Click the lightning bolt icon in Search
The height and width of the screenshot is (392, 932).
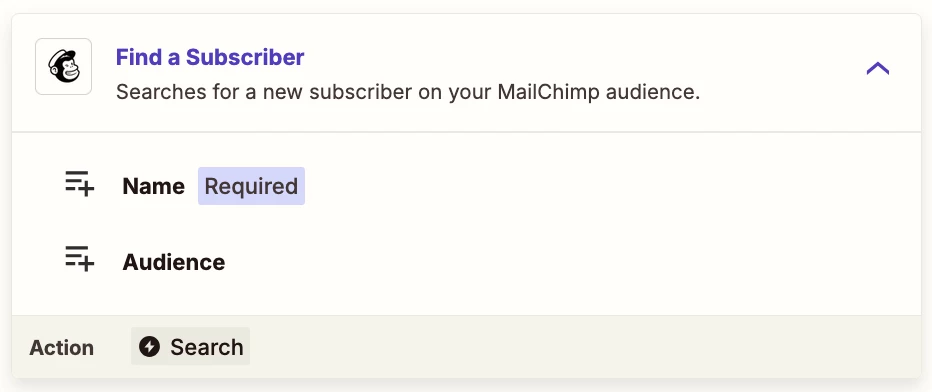tap(150, 346)
